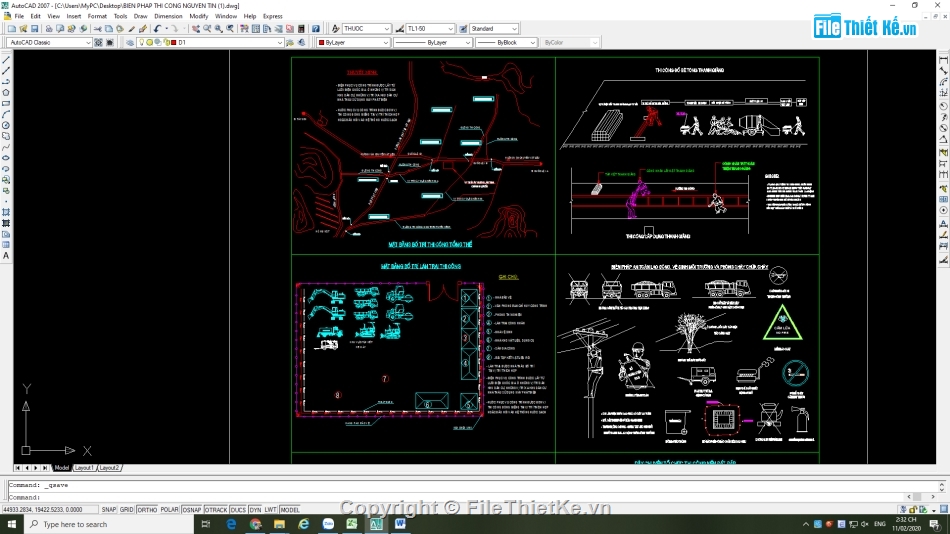
Task: Open the Text Style manager icon
Action: [335, 28]
